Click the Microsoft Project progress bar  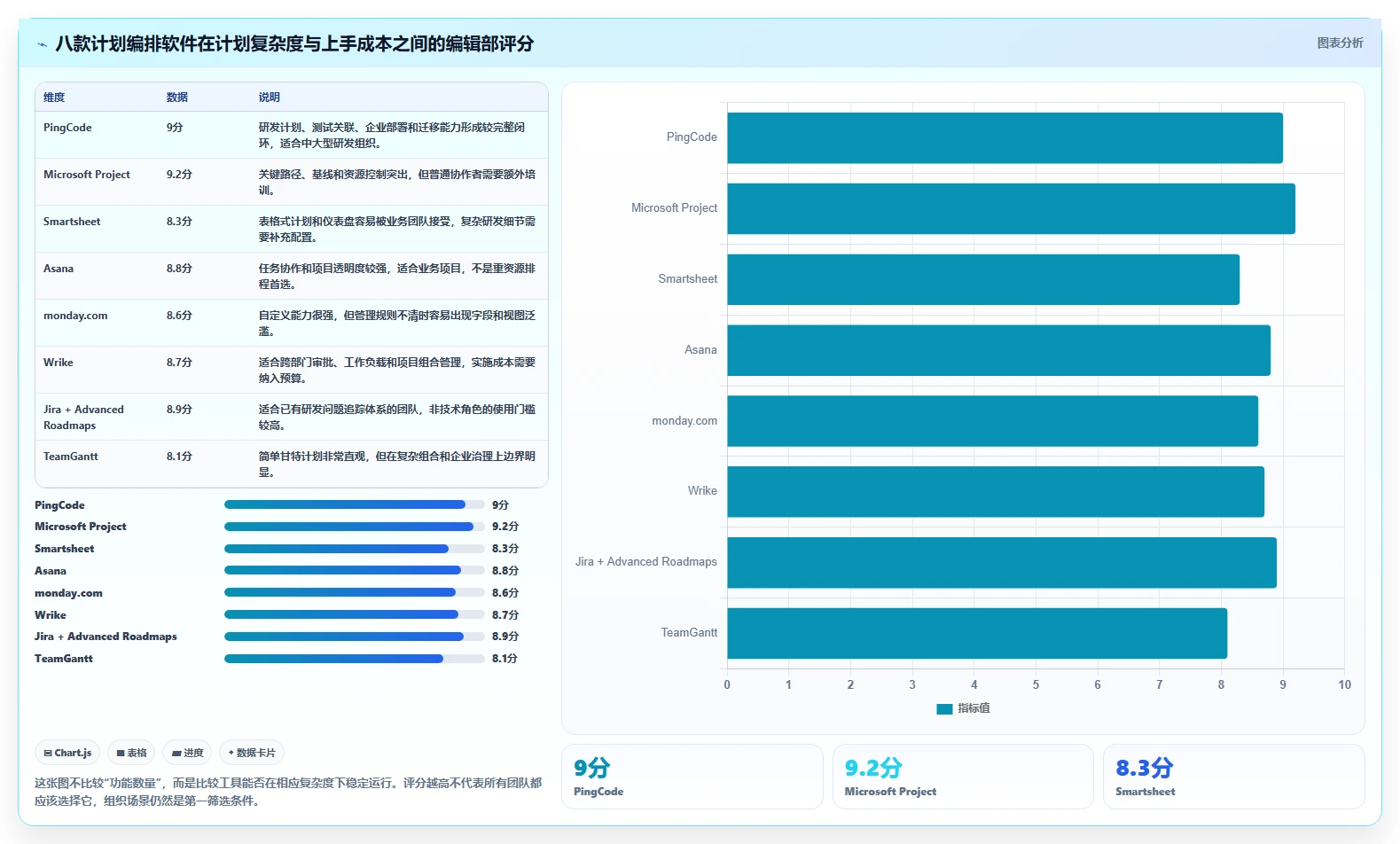(x=355, y=527)
